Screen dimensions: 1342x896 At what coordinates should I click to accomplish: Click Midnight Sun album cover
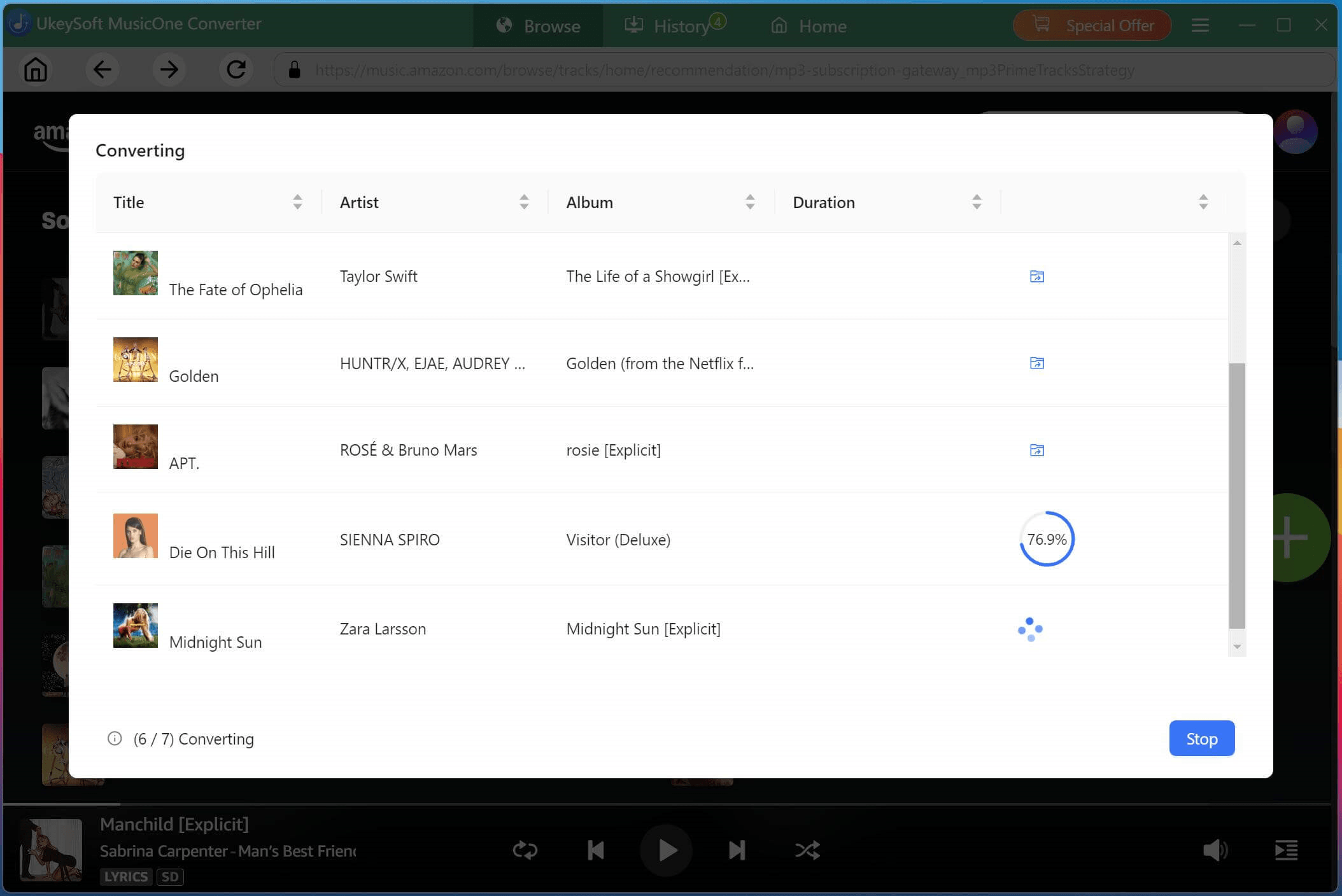pos(136,626)
